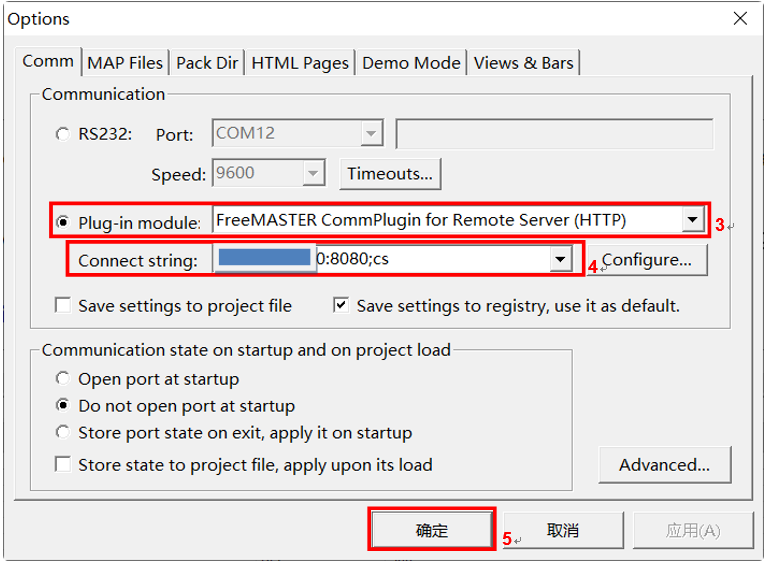766x561 pixels.
Task: Expand the Plug-in module dropdown list
Action: [691, 220]
